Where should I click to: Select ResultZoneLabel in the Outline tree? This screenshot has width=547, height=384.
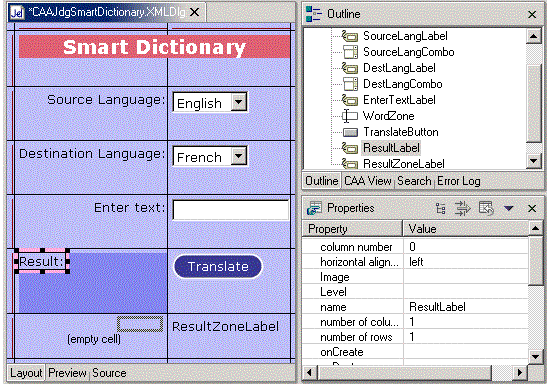click(x=404, y=164)
